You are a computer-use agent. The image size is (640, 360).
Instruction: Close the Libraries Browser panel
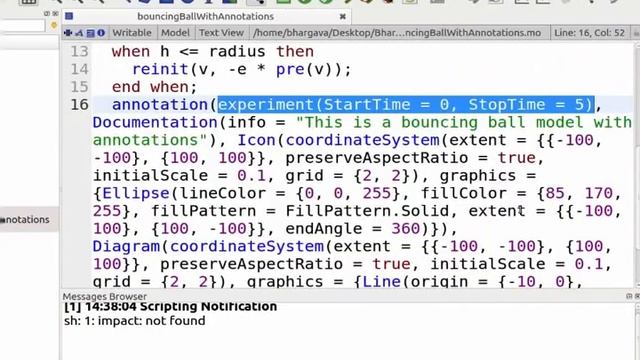[x=55, y=13]
